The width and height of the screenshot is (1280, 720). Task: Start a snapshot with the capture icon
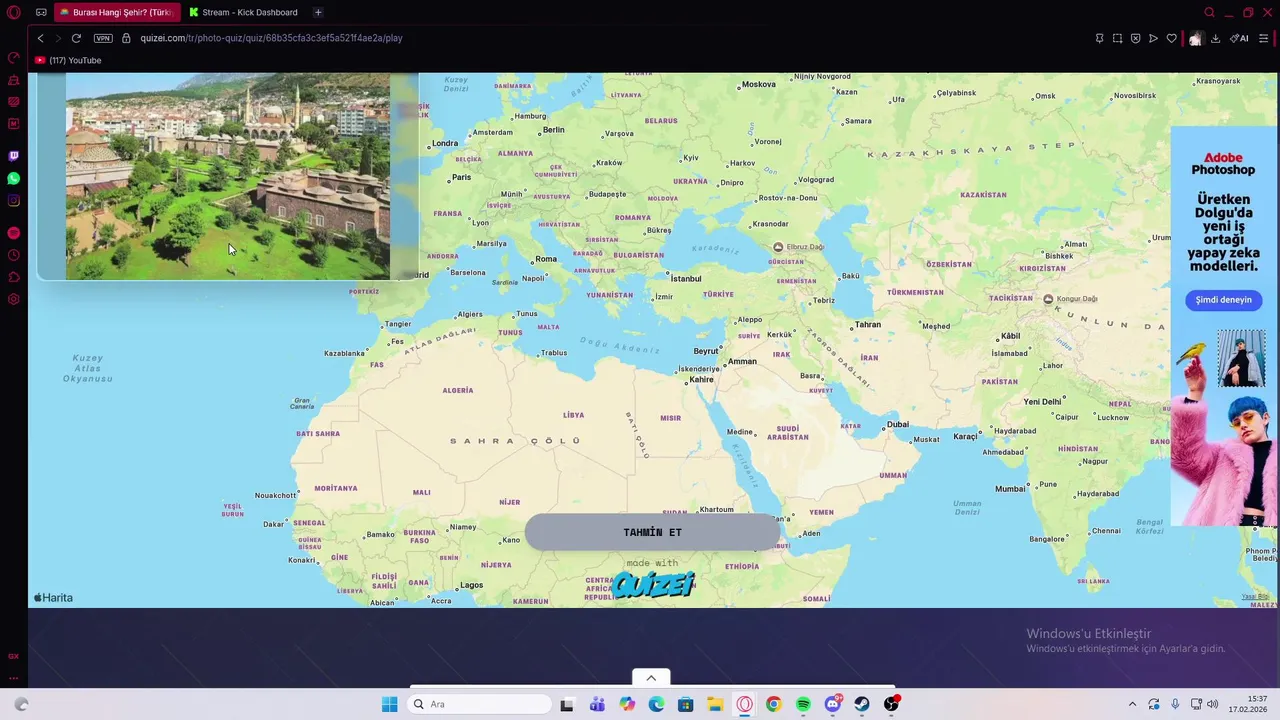coord(1117,38)
